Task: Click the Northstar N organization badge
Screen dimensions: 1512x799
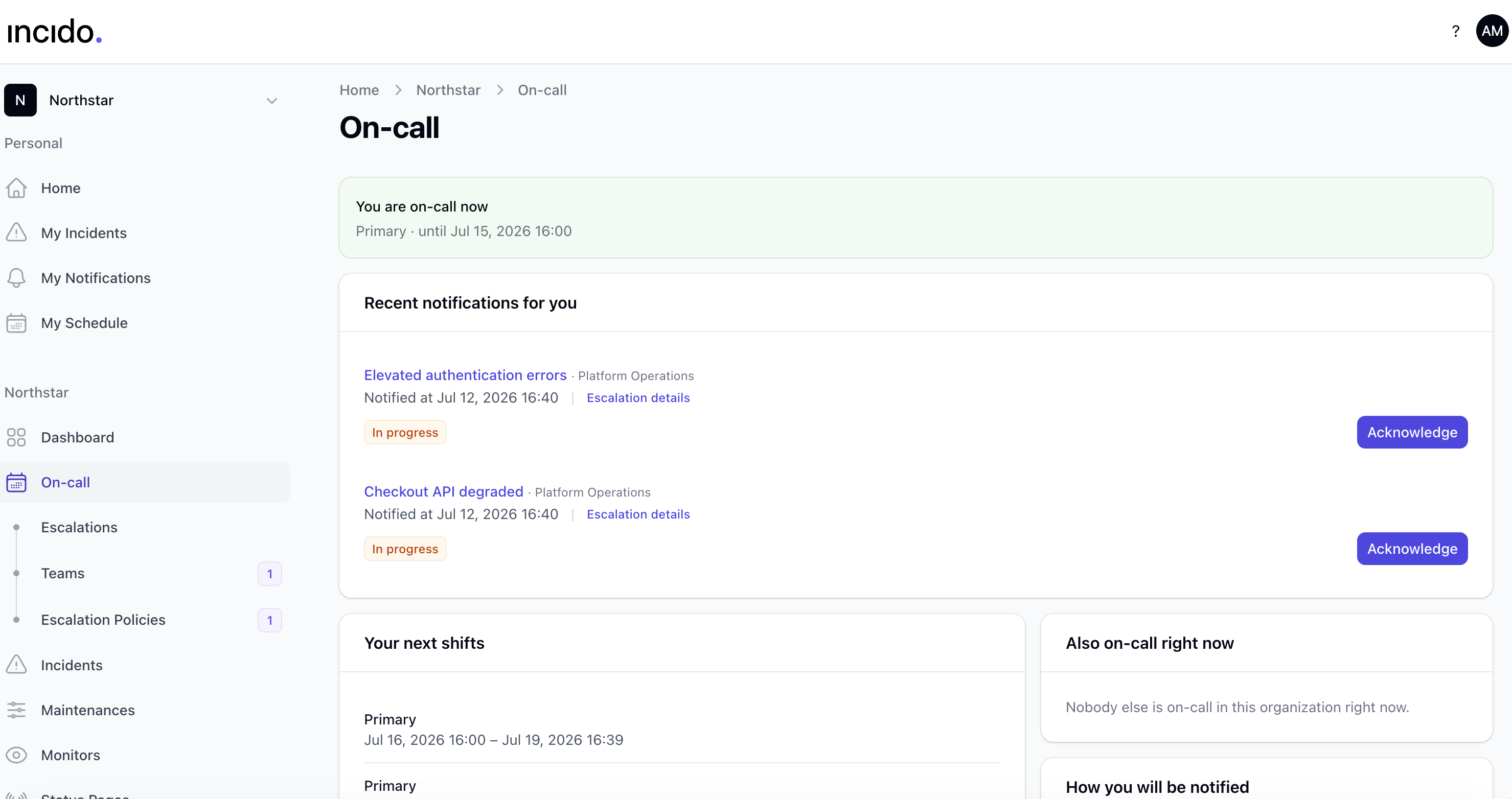Action: pyautogui.click(x=20, y=100)
